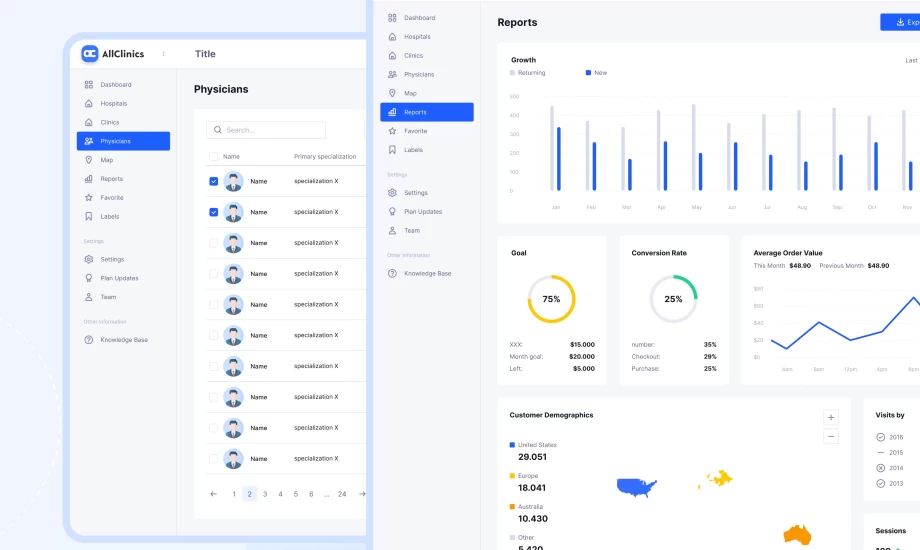Click the blue United States map shape
920x550 pixels.
tap(637, 487)
